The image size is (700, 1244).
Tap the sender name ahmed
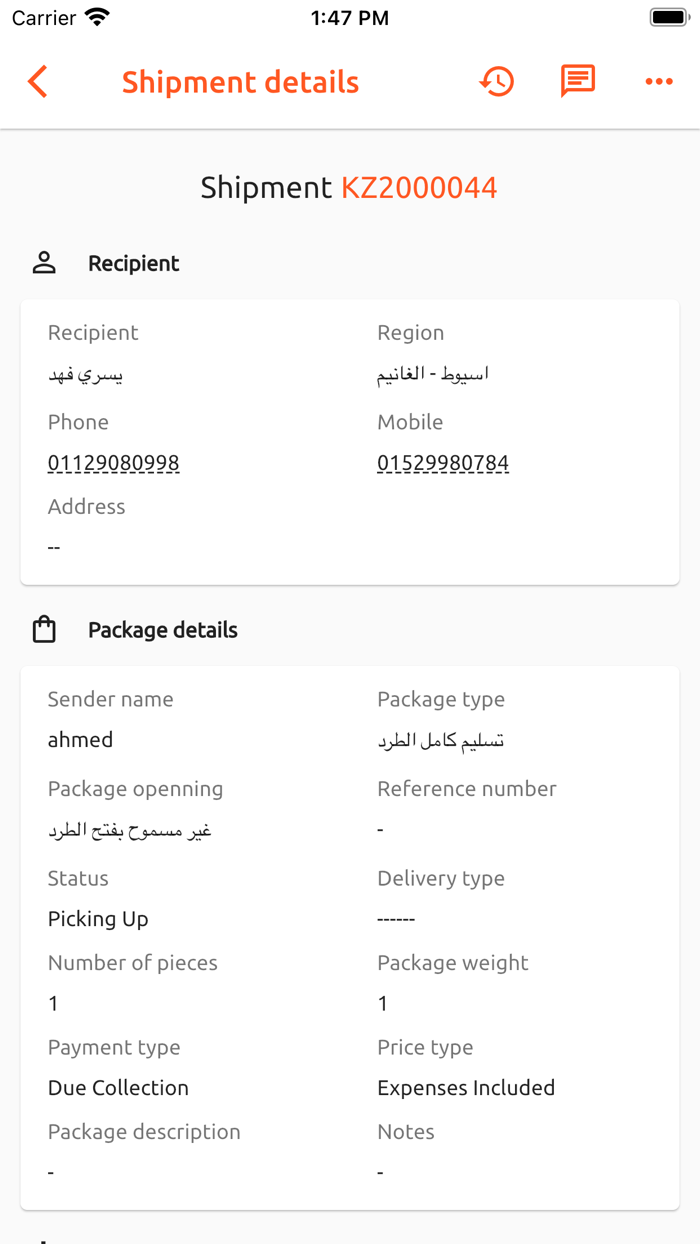pos(80,740)
